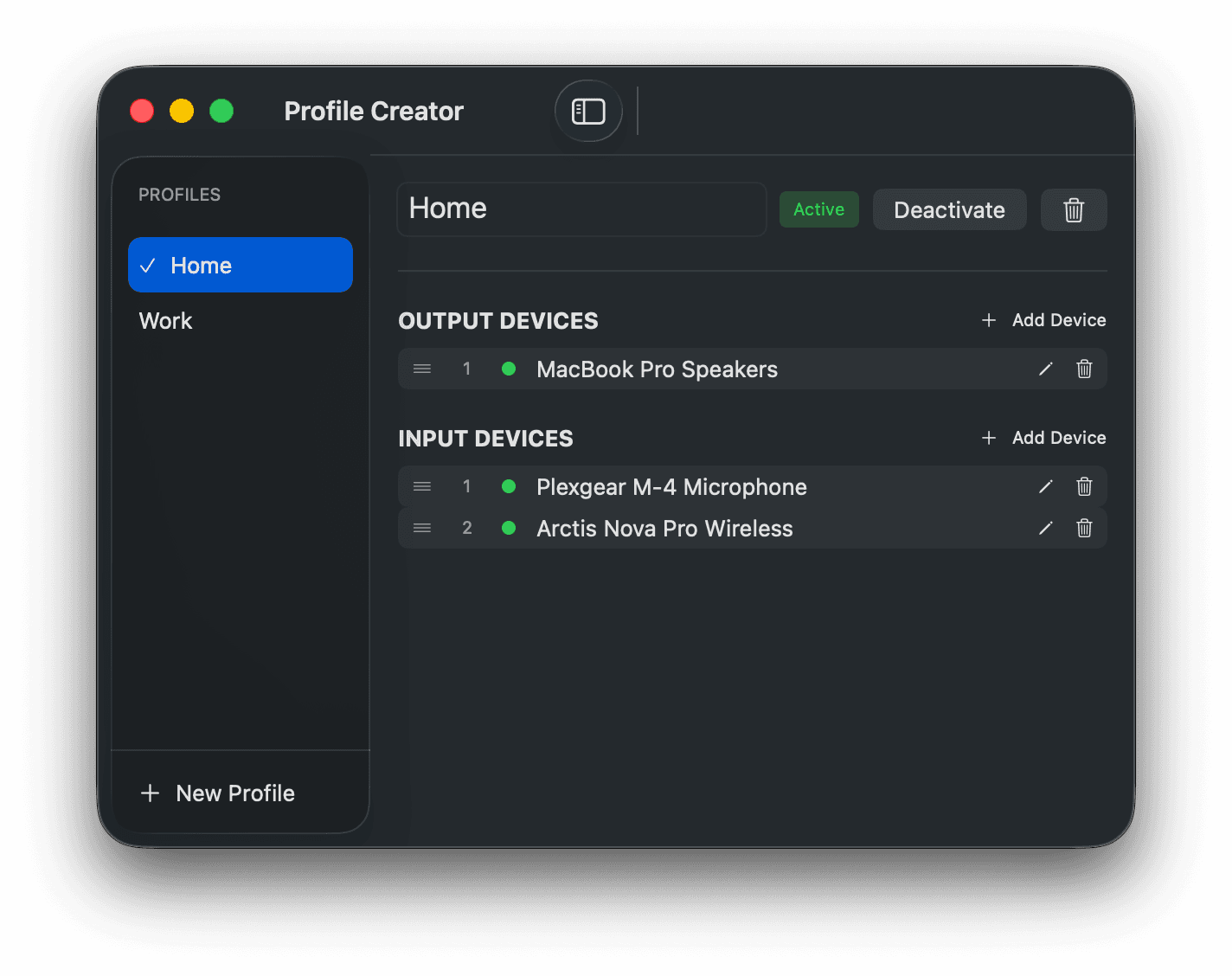Grab the Arctis Nova Pro Wireless reorder handle
1232x976 pixels.
(422, 528)
